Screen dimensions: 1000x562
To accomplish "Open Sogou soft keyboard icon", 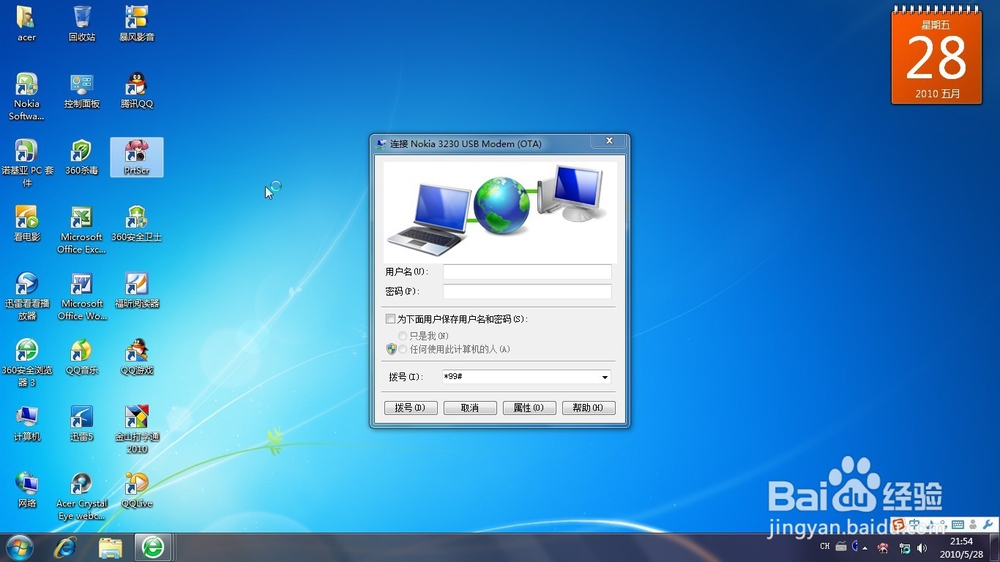I will click(957, 524).
